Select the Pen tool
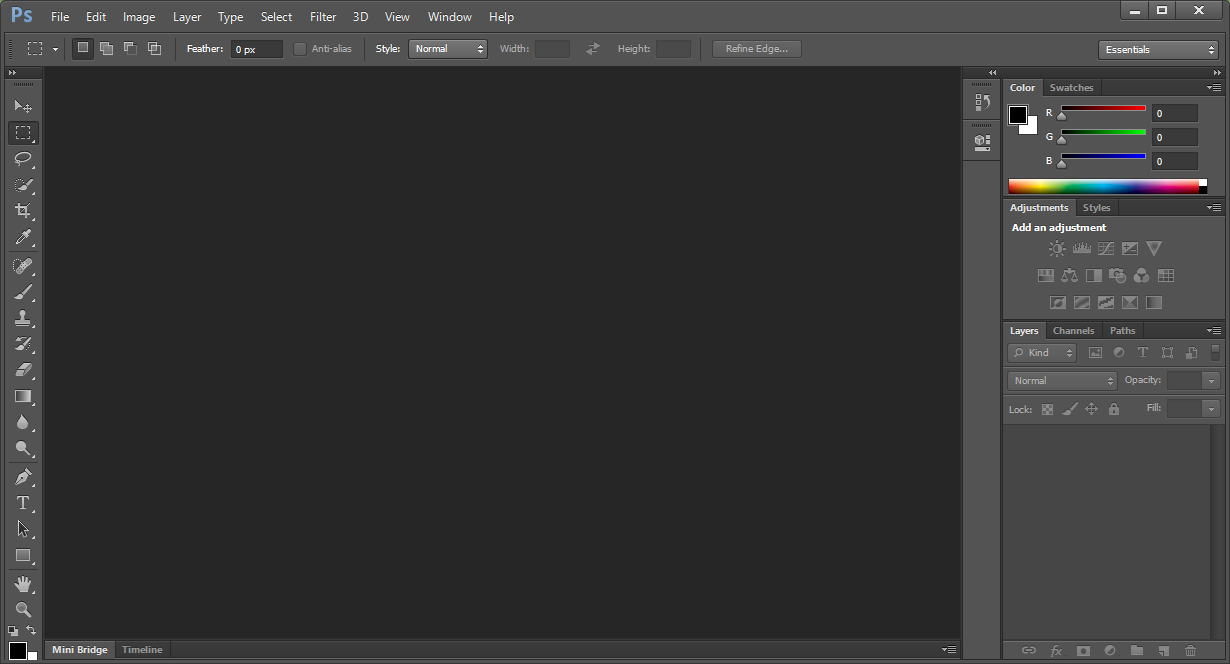 click(23, 477)
